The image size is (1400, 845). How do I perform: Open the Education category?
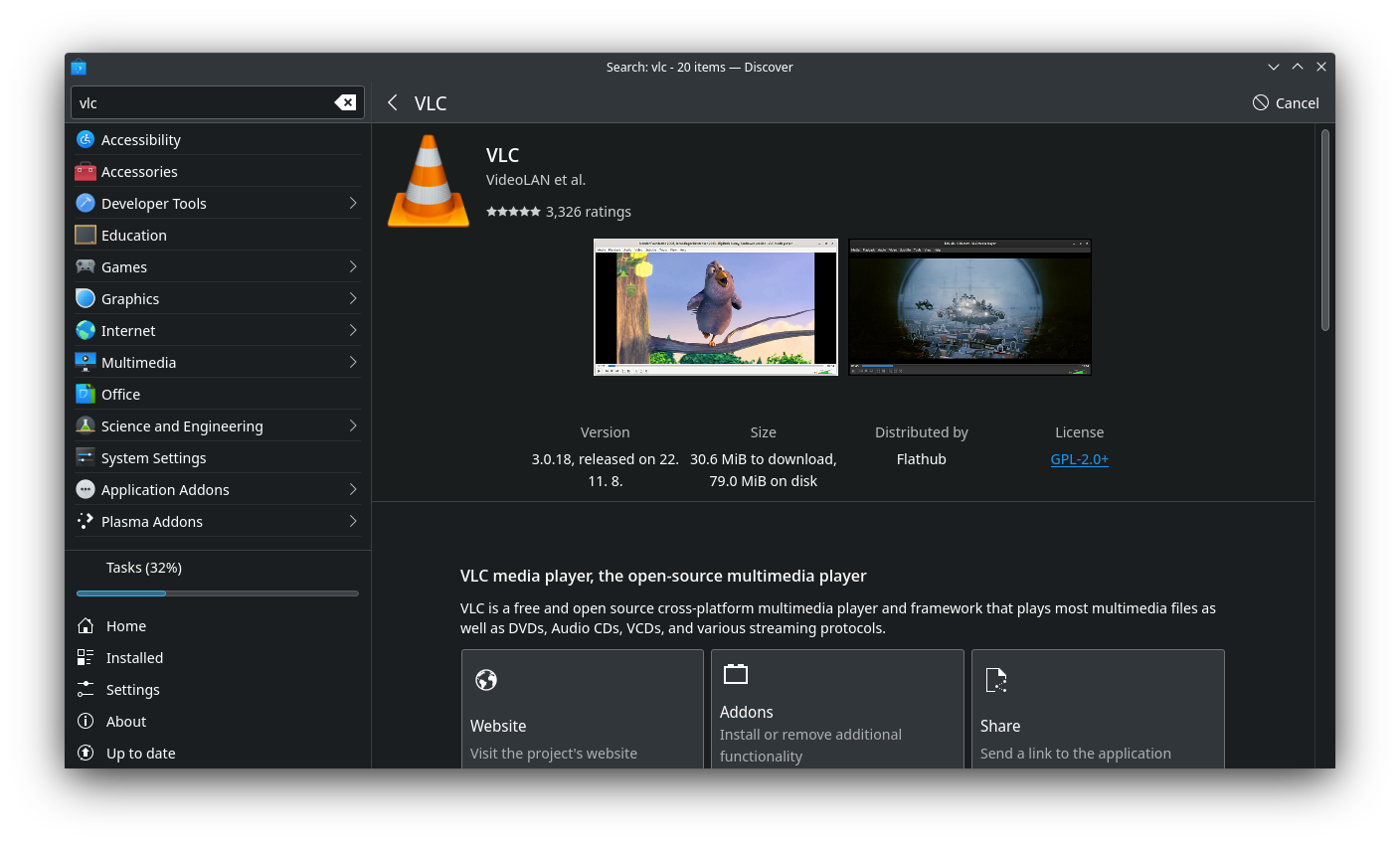coord(218,235)
